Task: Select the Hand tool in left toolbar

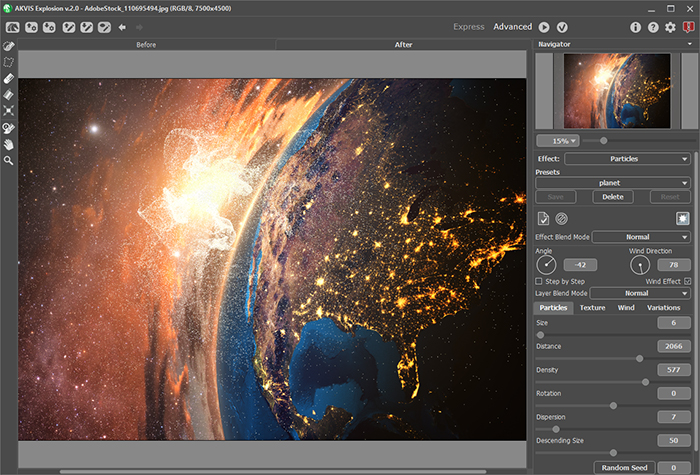Action: coord(9,143)
